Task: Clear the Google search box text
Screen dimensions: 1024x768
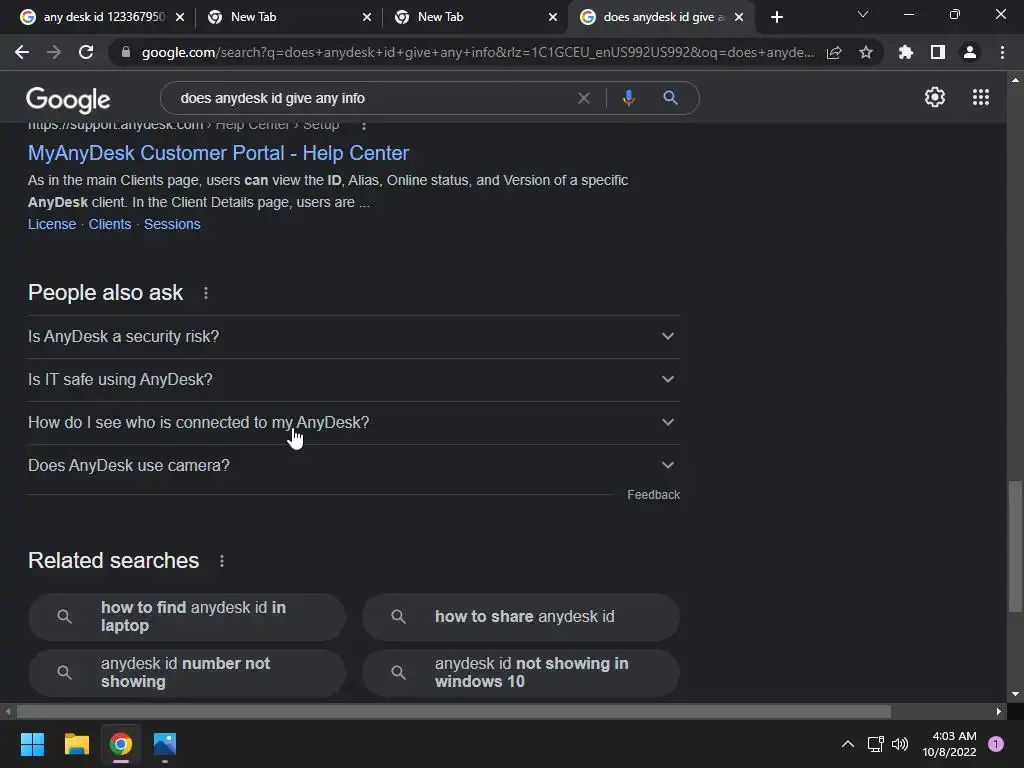Action: click(x=584, y=98)
